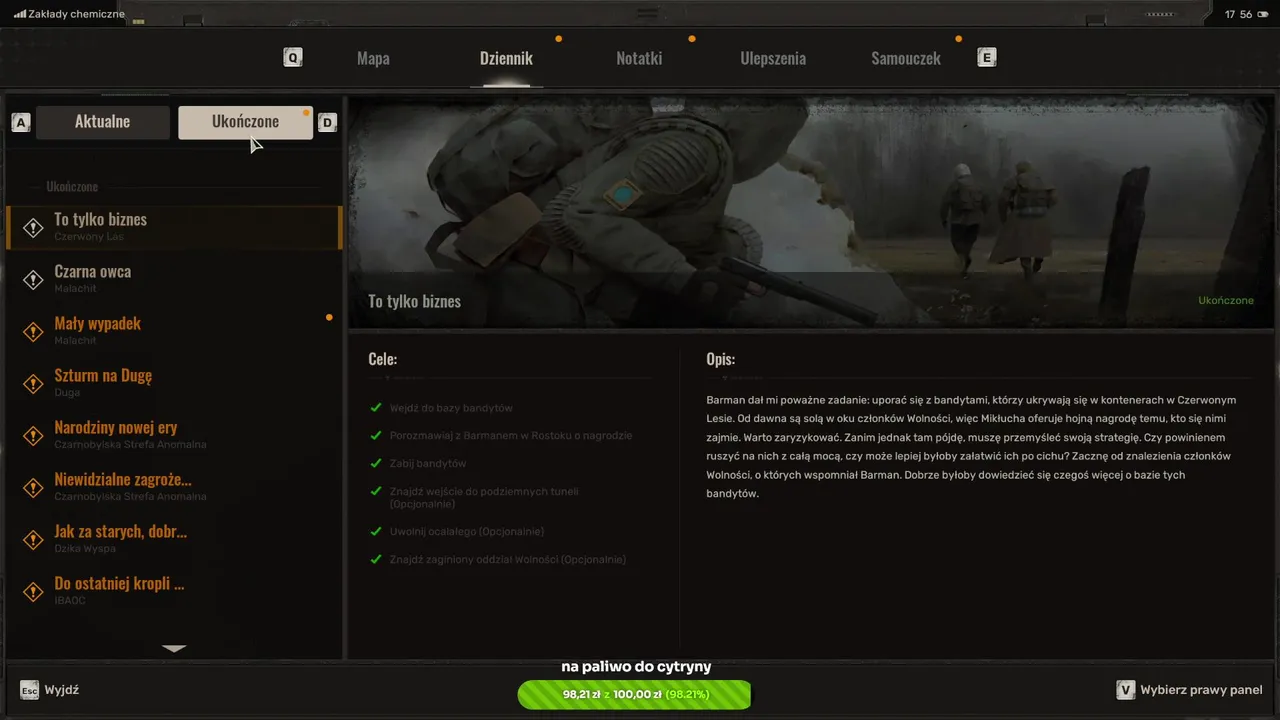
Task: Click checkmark next to Uwolnij ocalałego
Action: pos(376,532)
